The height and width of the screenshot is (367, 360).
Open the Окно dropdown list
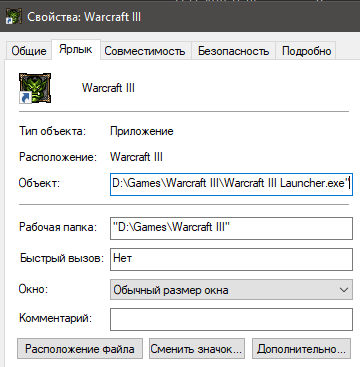pyautogui.click(x=231, y=290)
